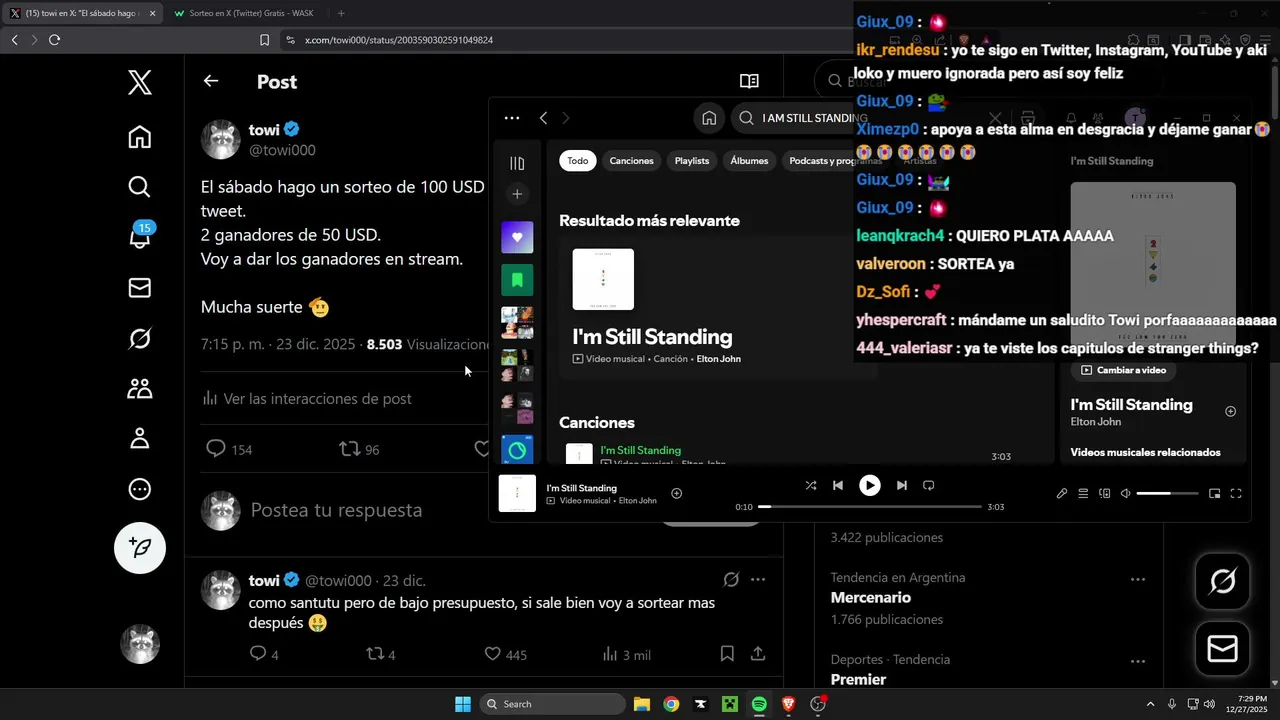Bookmark towi's reply tweet
Image resolution: width=1280 pixels, height=720 pixels.
click(x=727, y=654)
